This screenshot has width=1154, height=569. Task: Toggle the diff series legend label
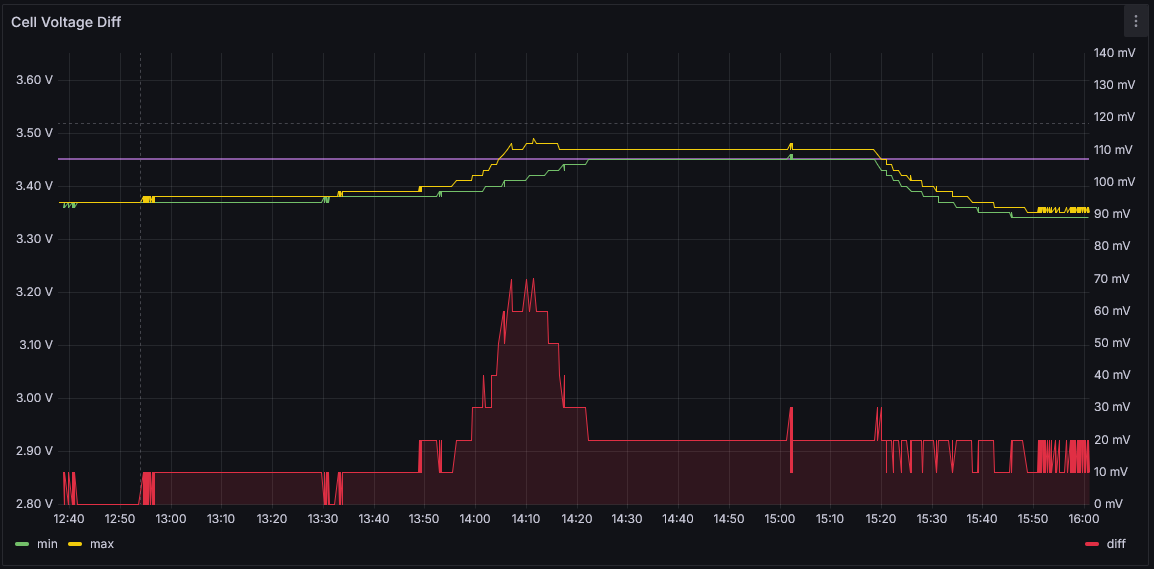[1119, 544]
